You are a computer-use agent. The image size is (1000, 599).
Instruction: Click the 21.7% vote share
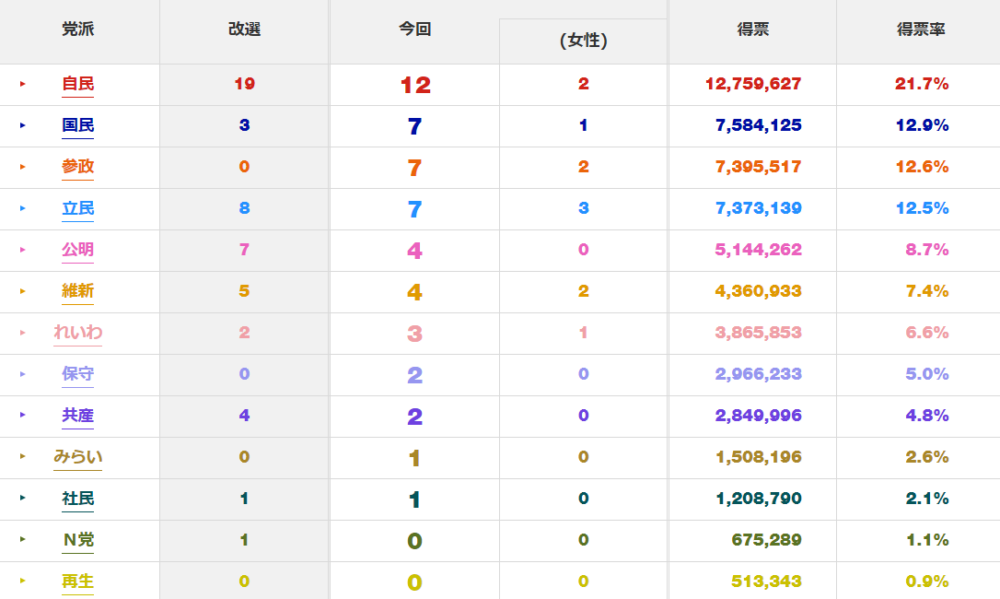coord(922,84)
